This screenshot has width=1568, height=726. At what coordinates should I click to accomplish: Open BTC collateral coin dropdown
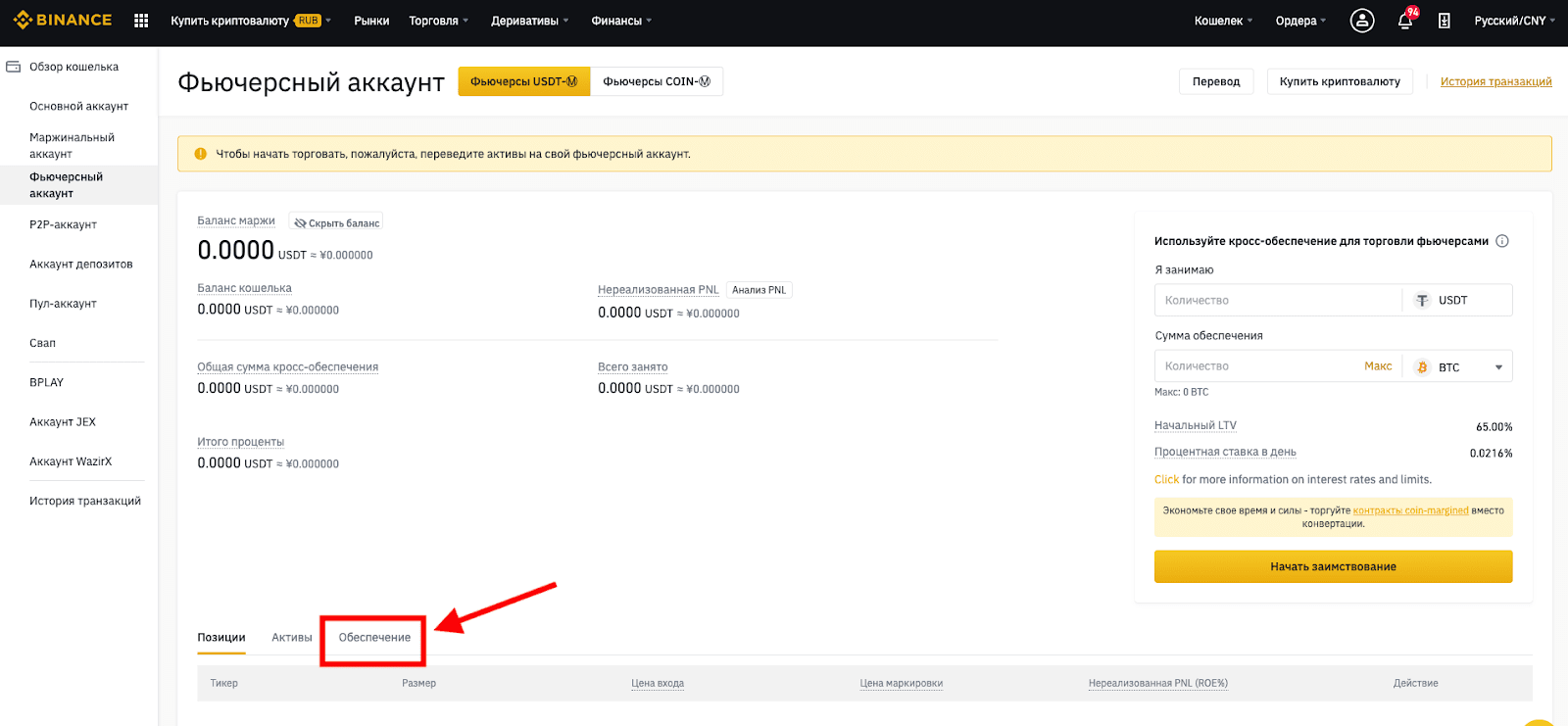click(1460, 367)
